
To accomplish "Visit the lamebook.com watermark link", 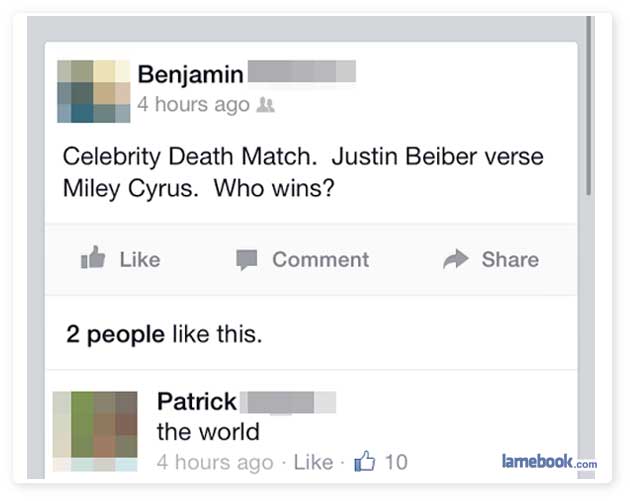I will [x=548, y=461].
